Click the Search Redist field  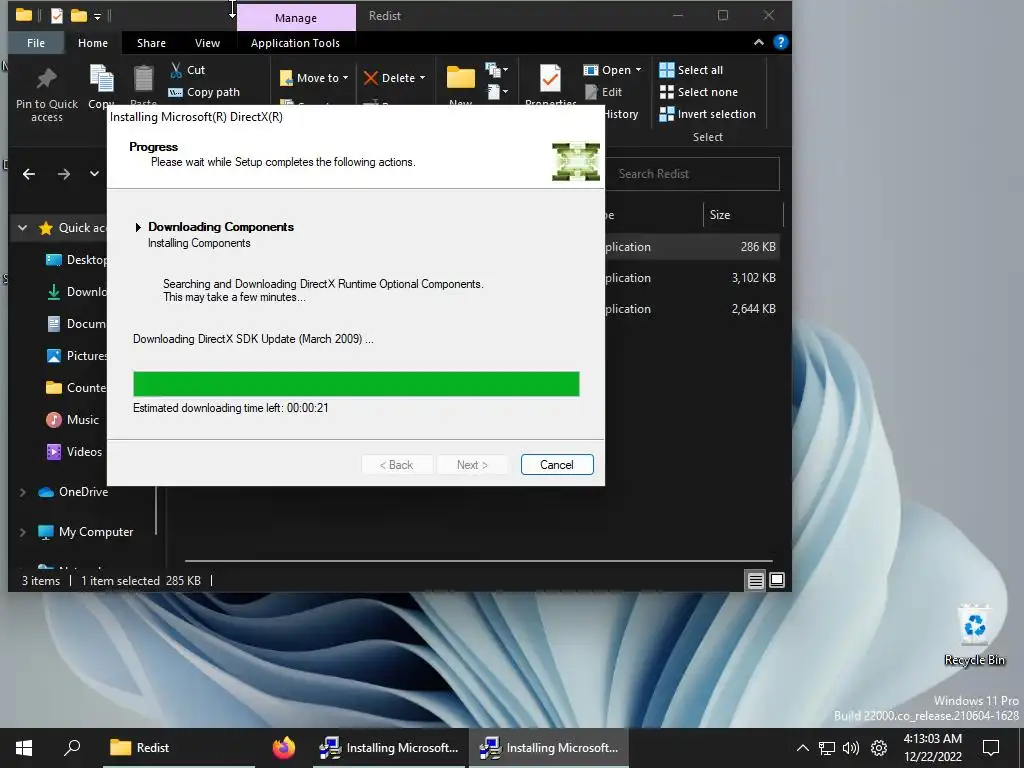(x=692, y=174)
